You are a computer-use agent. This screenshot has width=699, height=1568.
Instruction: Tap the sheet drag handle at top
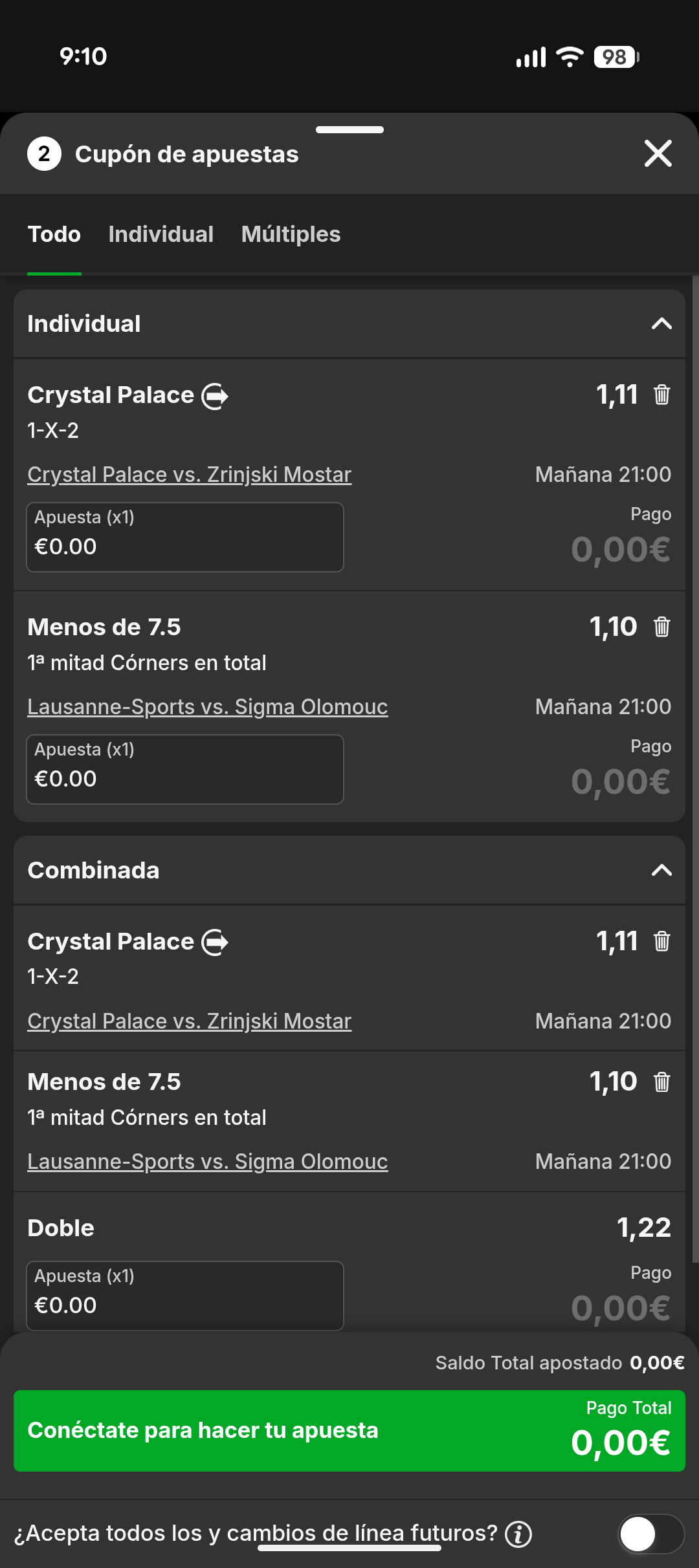[349, 130]
